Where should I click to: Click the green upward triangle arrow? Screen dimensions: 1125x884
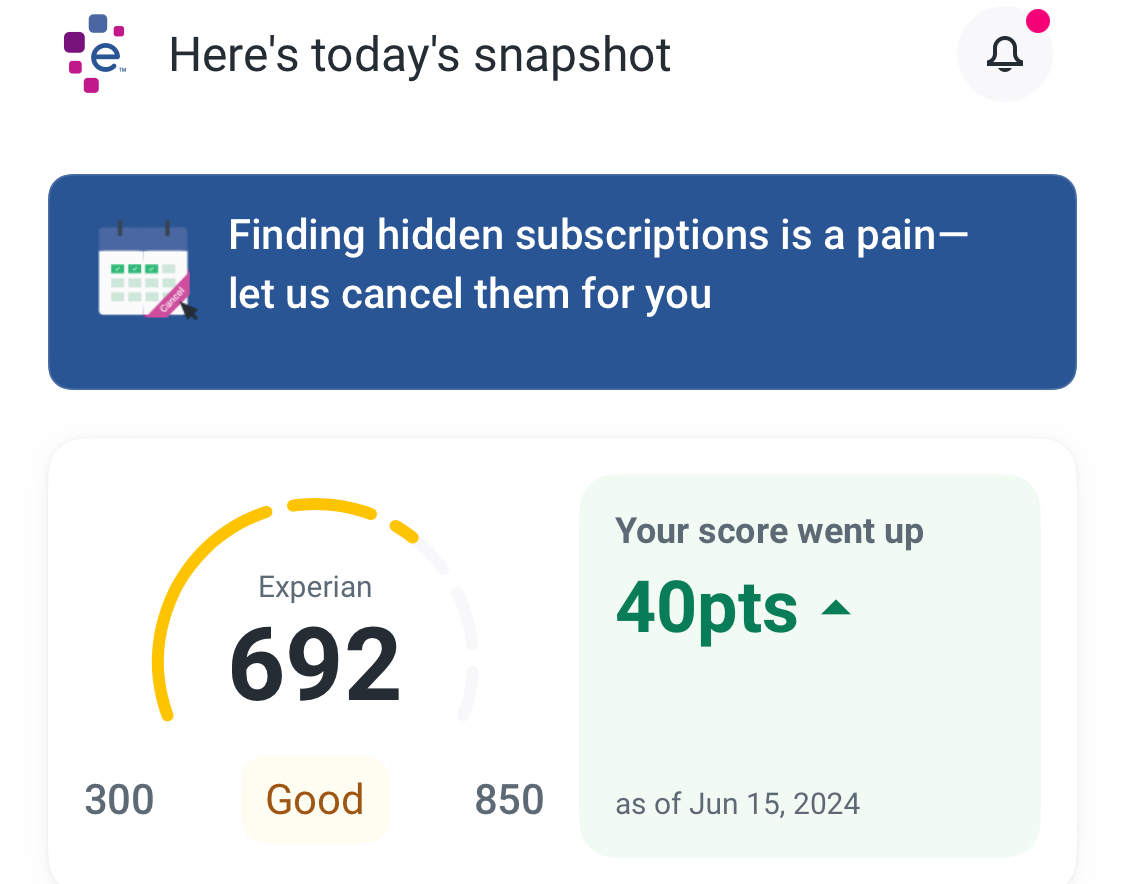tap(836, 607)
